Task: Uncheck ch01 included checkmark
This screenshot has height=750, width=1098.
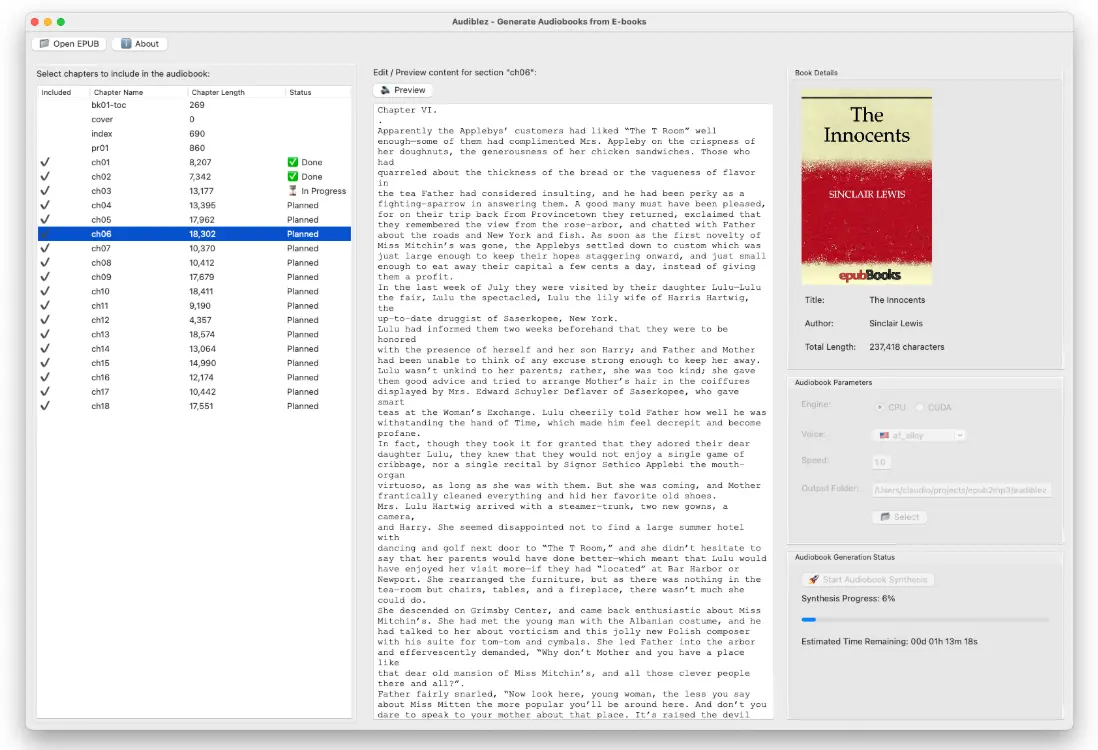Action: point(45,162)
